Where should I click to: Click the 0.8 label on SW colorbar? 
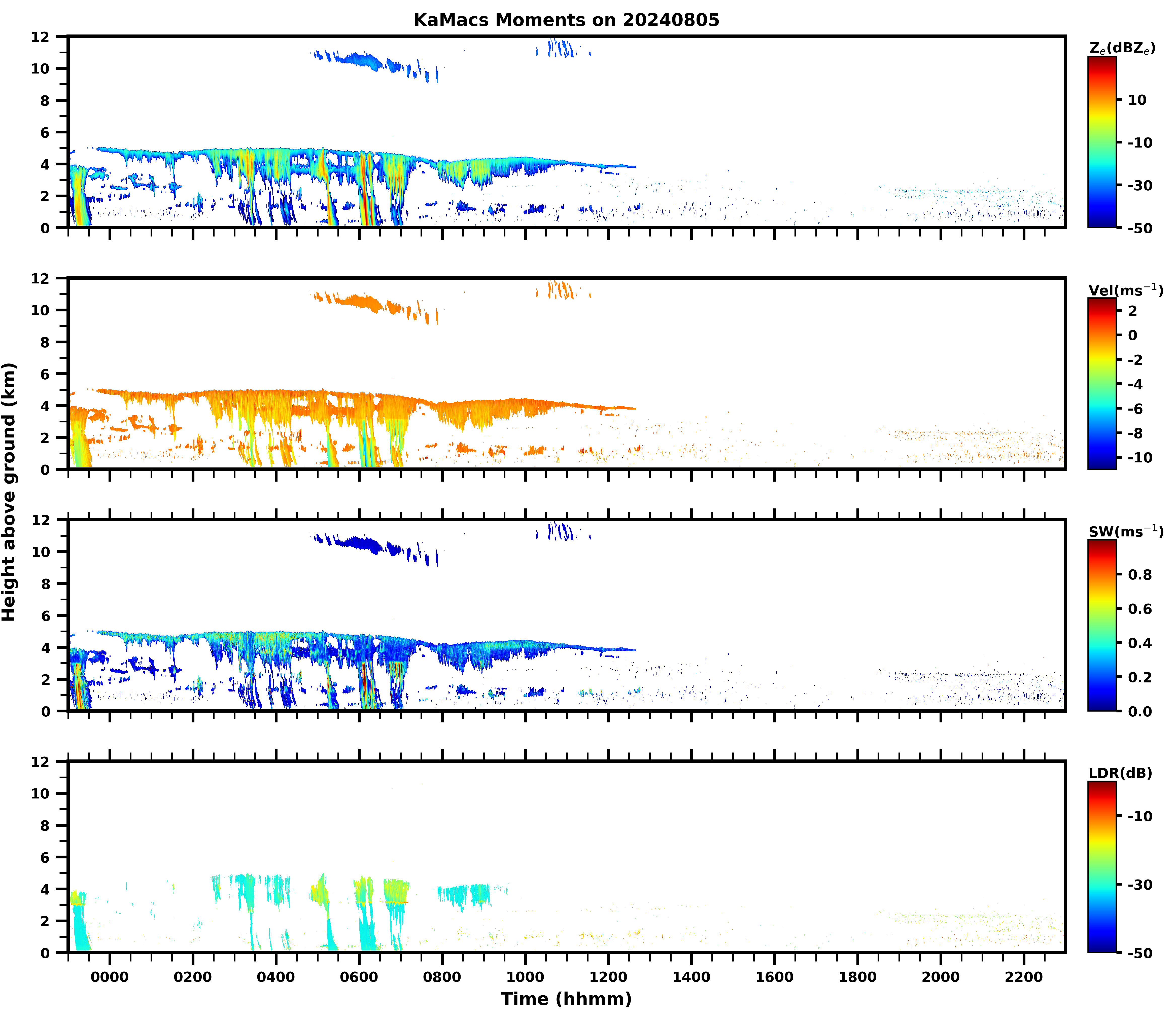tap(1139, 575)
